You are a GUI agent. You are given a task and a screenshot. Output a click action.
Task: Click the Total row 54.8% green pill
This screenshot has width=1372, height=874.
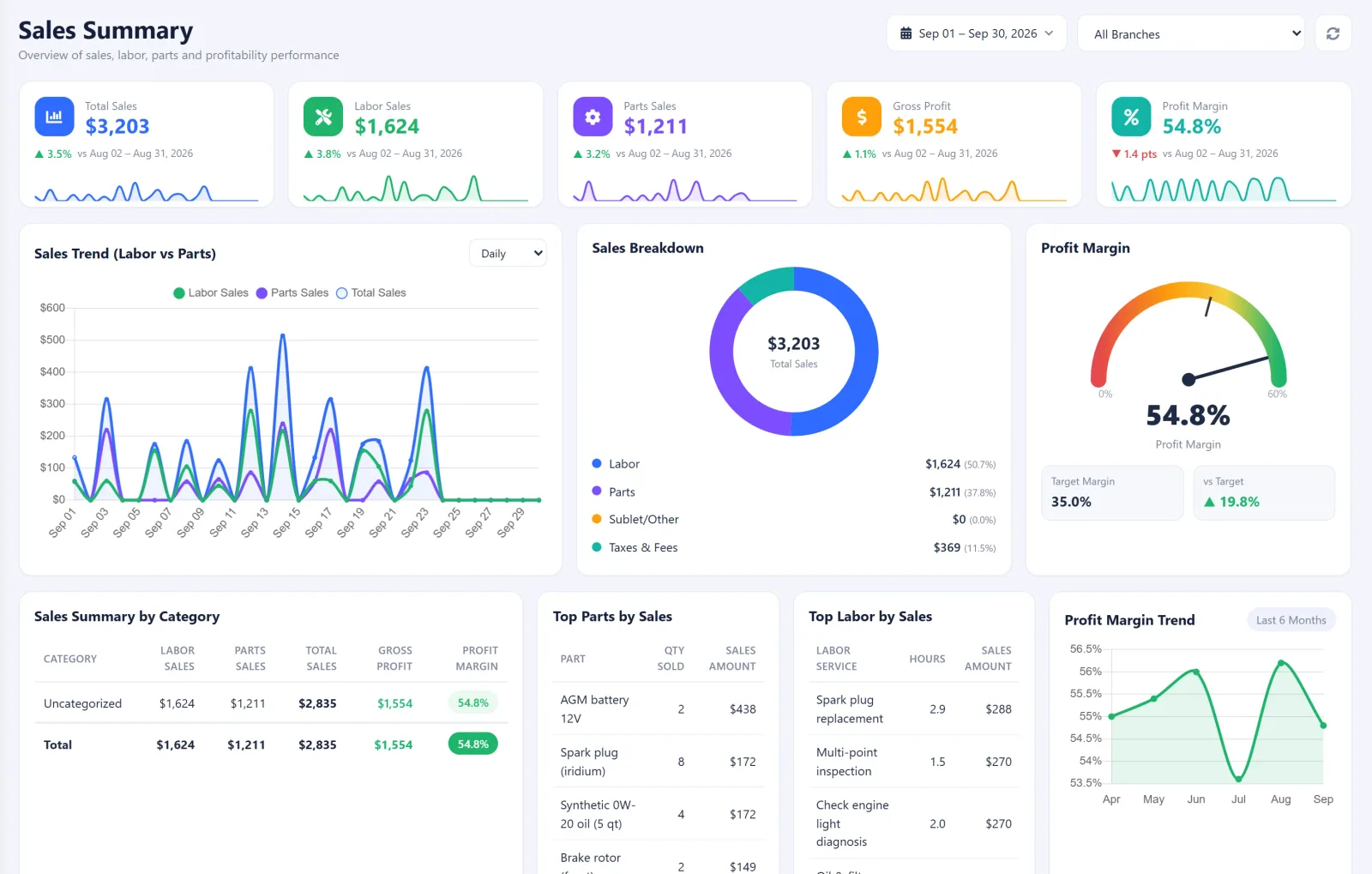473,744
